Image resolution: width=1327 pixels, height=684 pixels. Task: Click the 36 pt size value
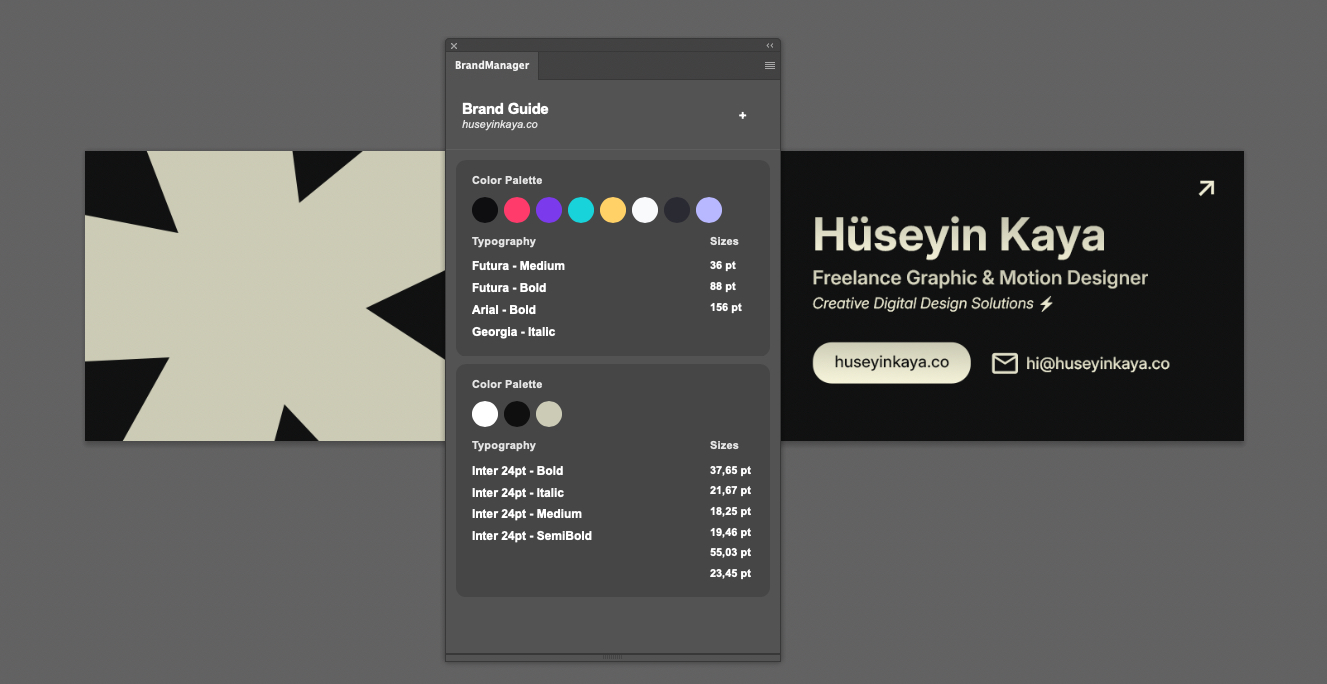tap(723, 266)
